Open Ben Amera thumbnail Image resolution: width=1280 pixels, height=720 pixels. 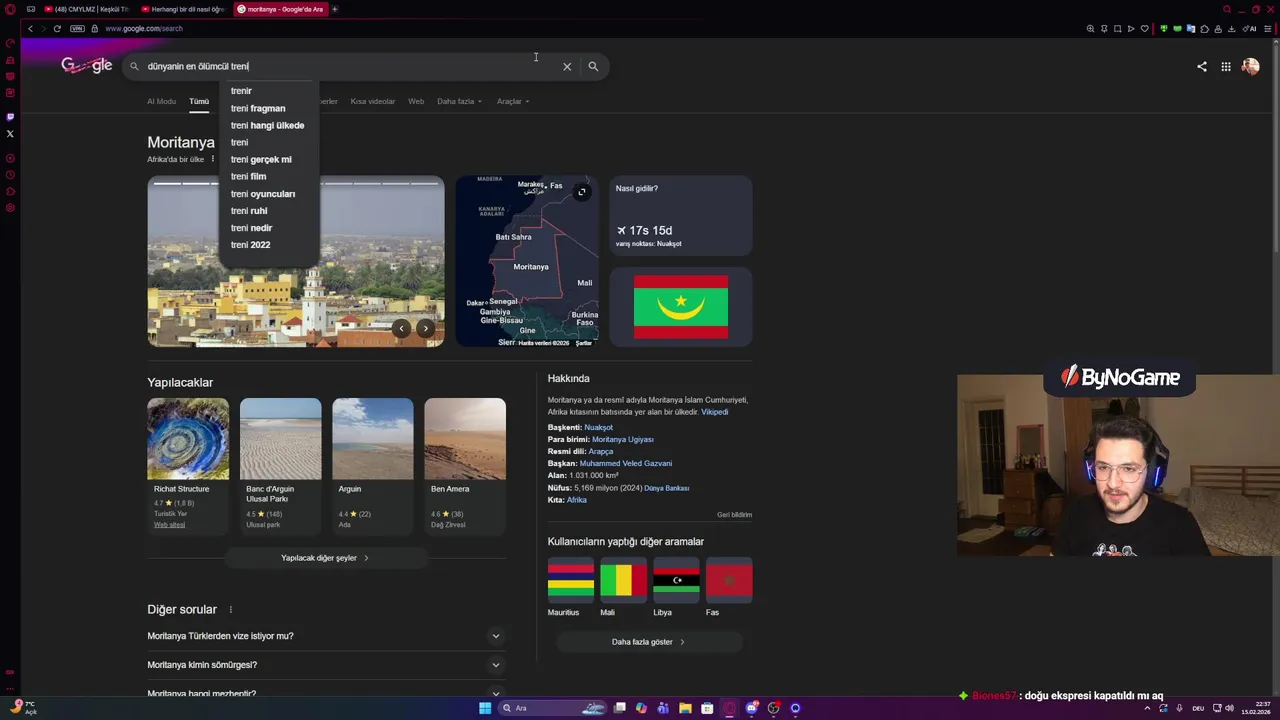coord(465,439)
